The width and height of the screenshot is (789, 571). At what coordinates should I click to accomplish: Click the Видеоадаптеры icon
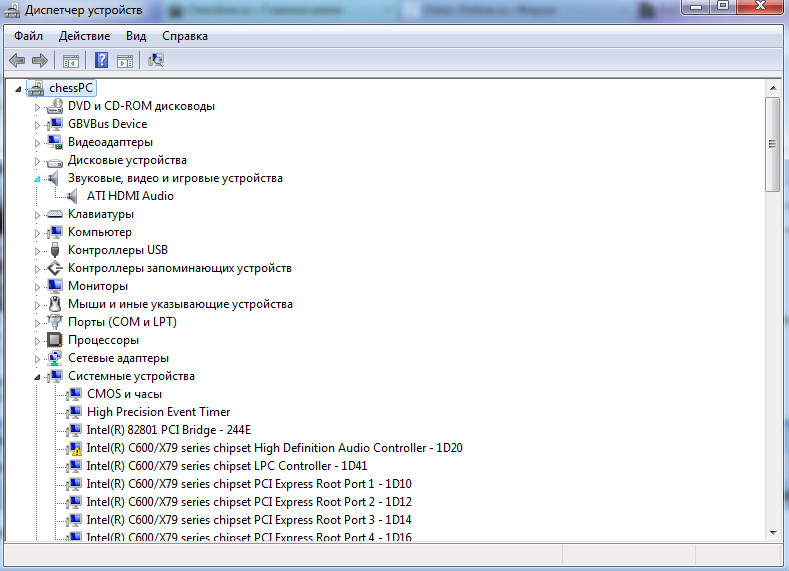point(54,142)
